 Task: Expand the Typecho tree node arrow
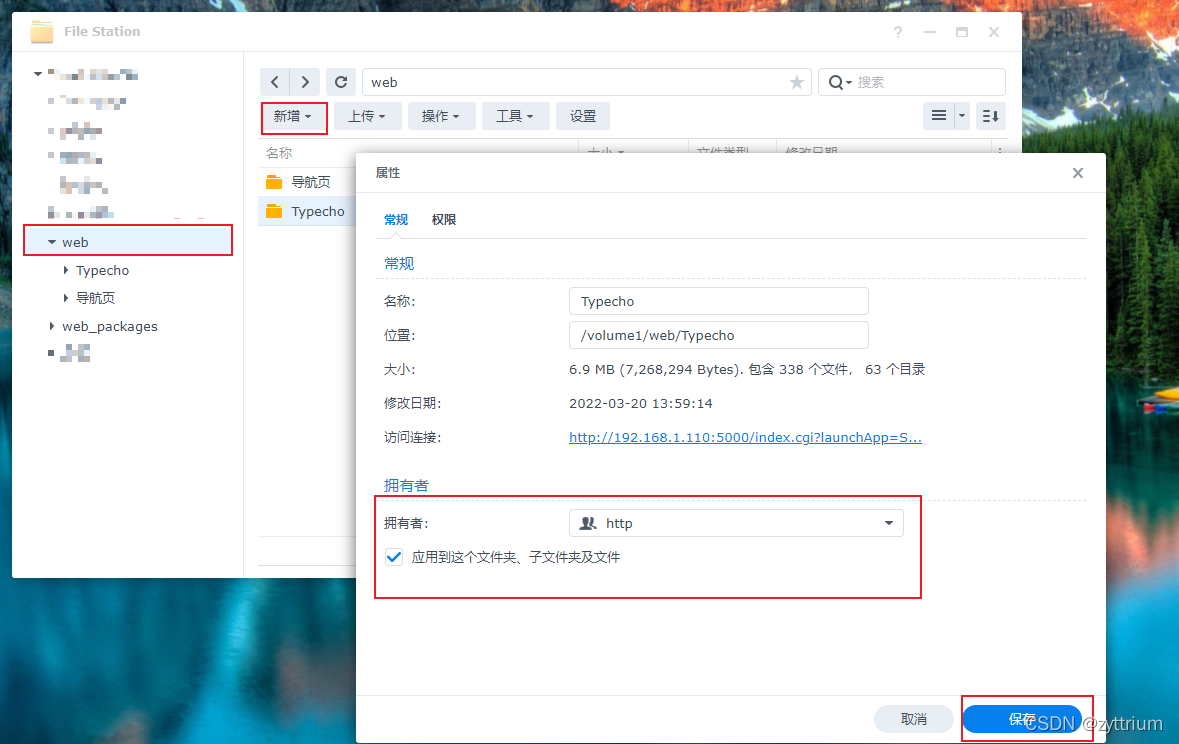66,270
